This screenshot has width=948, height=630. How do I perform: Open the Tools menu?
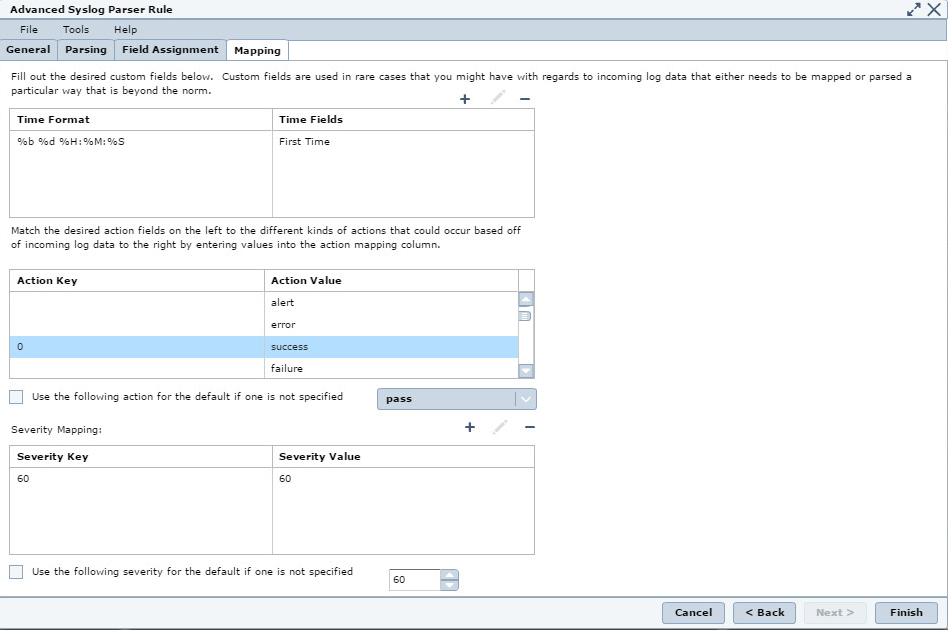click(x=75, y=29)
